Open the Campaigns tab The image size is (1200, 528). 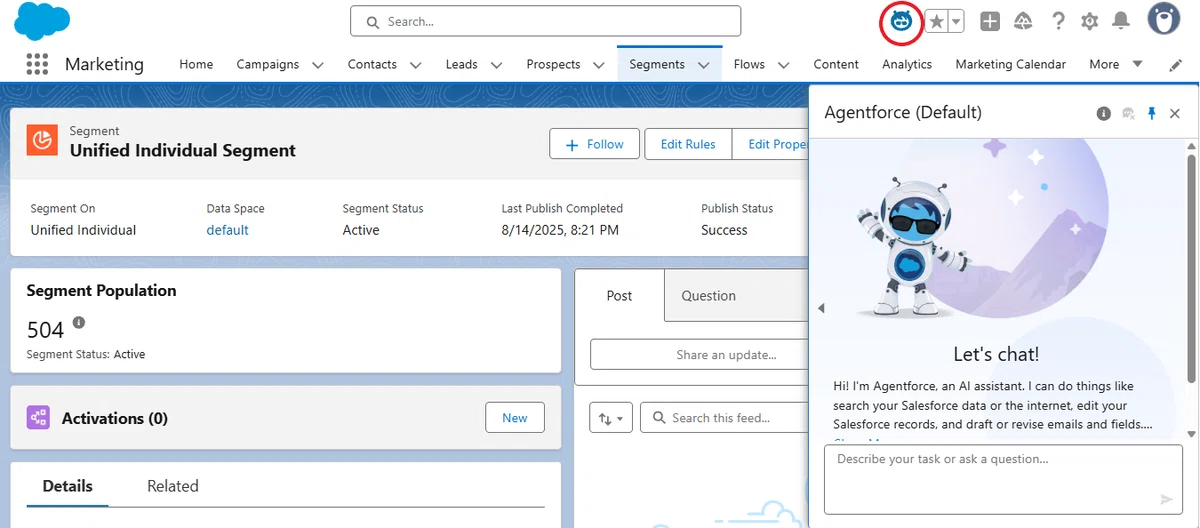(x=268, y=64)
